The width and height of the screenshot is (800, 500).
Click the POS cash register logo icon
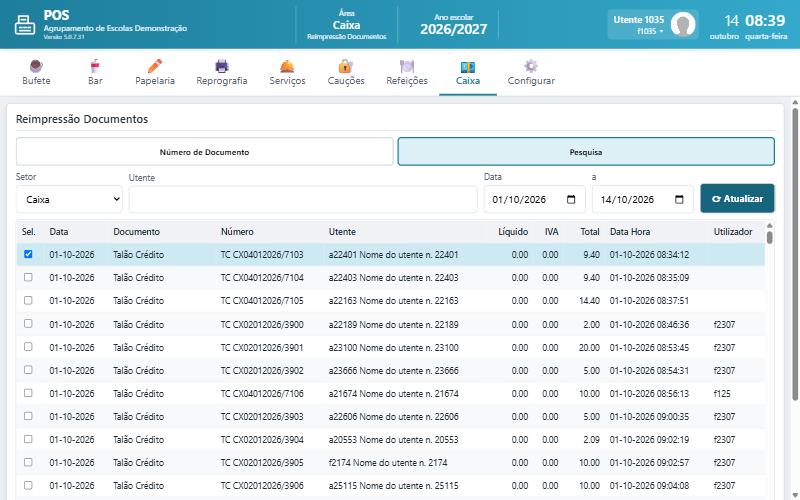(24, 24)
